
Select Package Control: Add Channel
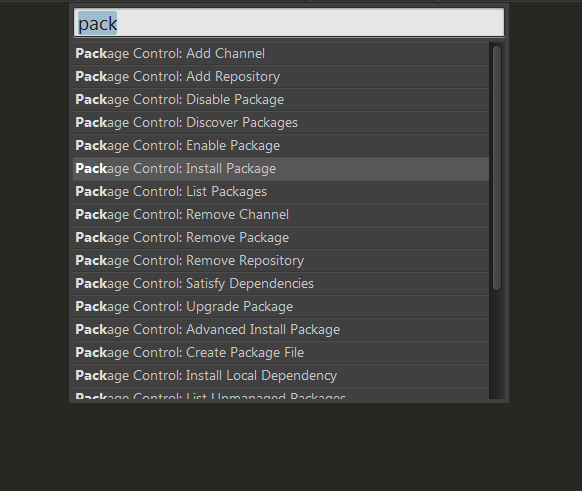point(281,53)
